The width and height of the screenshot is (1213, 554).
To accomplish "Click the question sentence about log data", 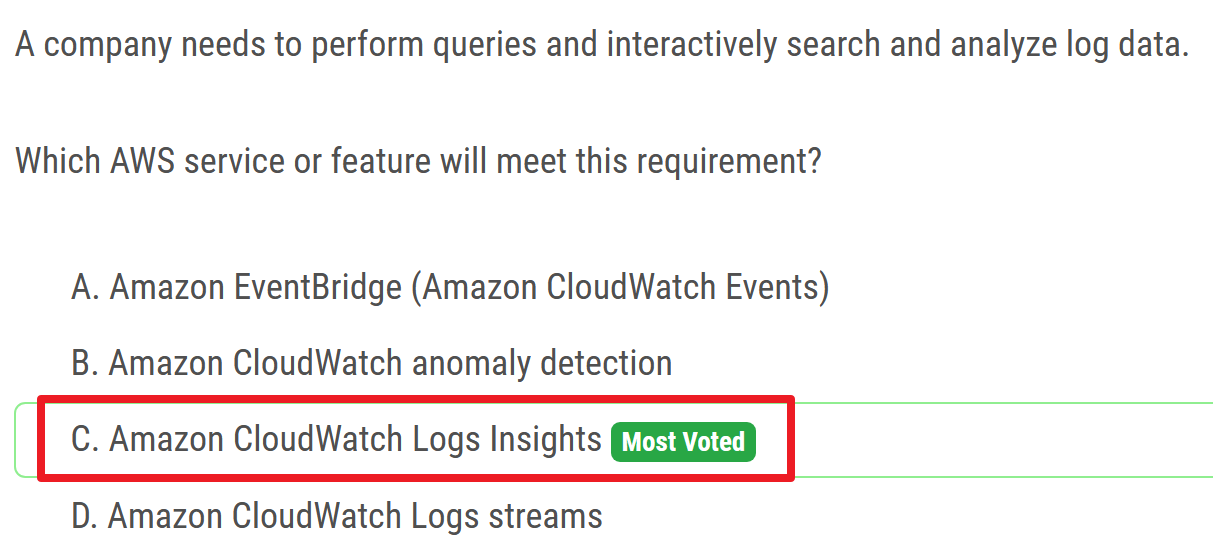I will click(x=602, y=46).
